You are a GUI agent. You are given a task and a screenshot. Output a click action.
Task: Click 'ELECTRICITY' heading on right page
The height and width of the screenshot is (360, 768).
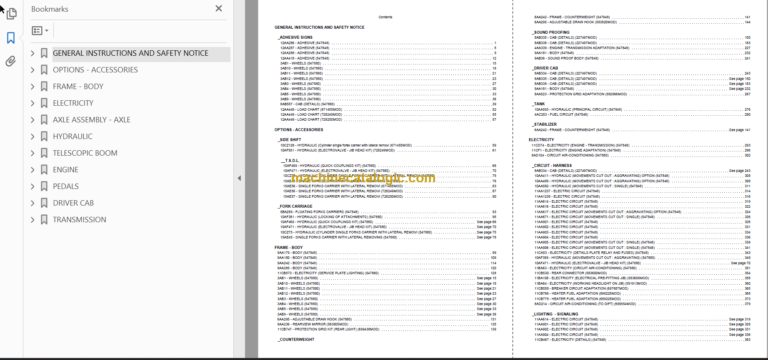[541, 140]
